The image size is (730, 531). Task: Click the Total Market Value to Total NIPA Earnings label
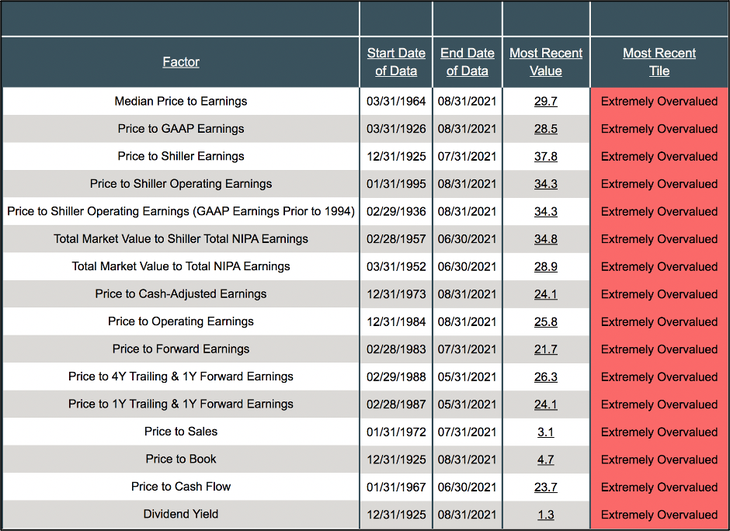pyautogui.click(x=181, y=267)
